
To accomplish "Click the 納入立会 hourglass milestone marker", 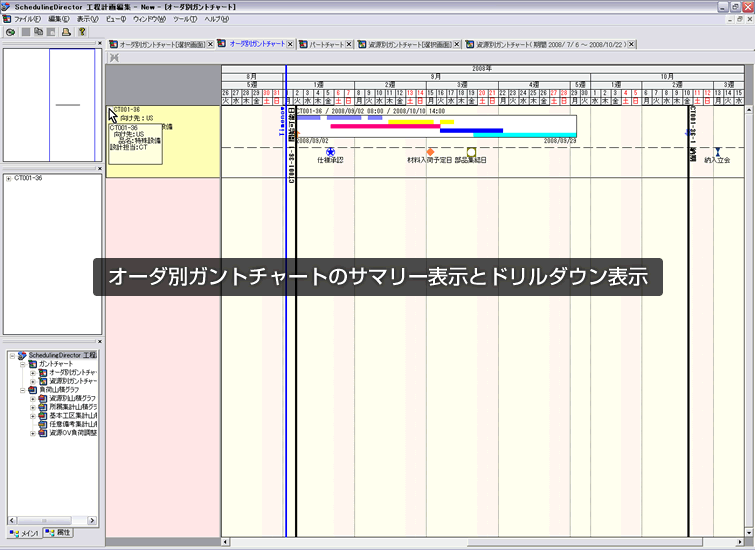I will [x=717, y=152].
